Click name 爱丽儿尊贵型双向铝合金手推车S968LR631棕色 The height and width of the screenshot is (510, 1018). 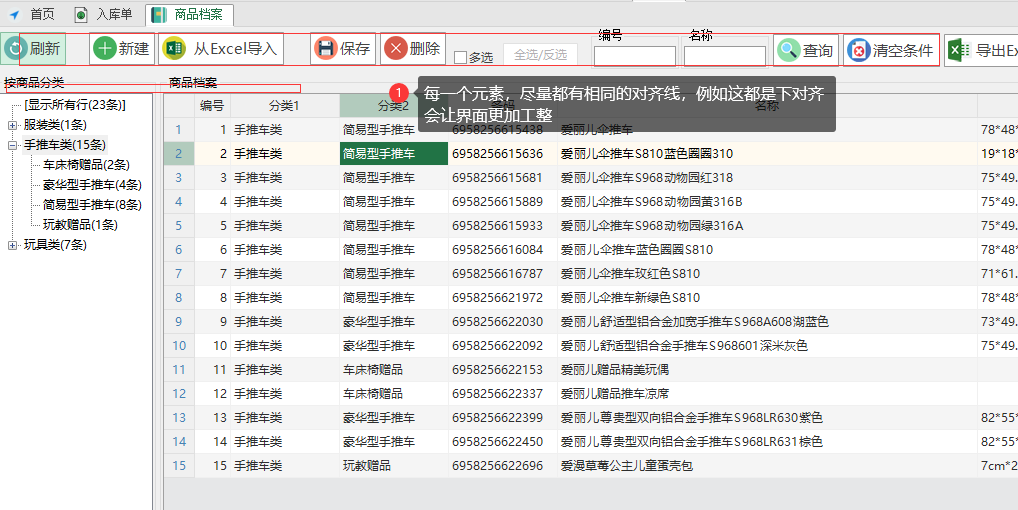tap(692, 442)
